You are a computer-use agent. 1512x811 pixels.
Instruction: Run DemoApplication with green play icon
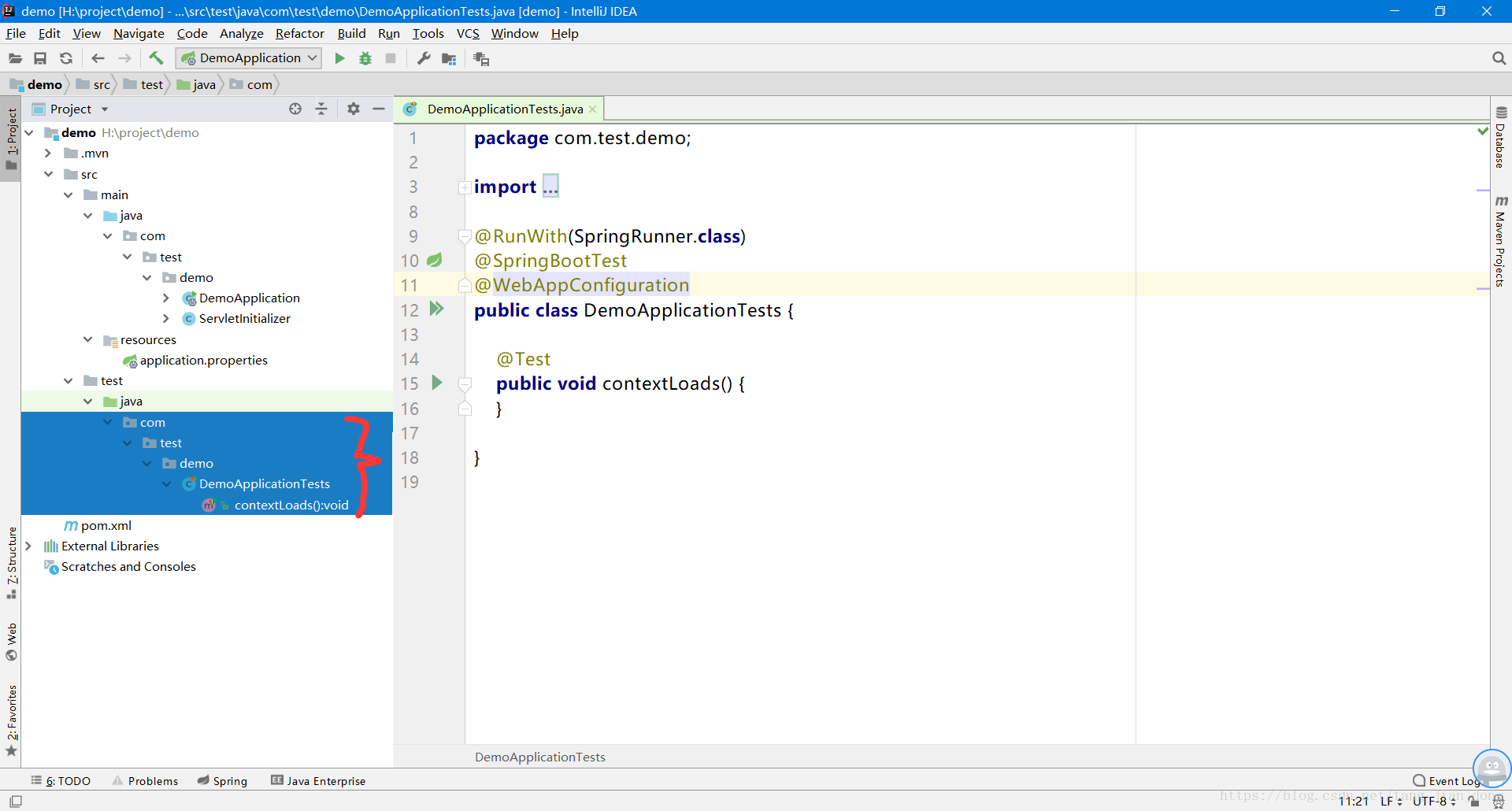pyautogui.click(x=339, y=58)
